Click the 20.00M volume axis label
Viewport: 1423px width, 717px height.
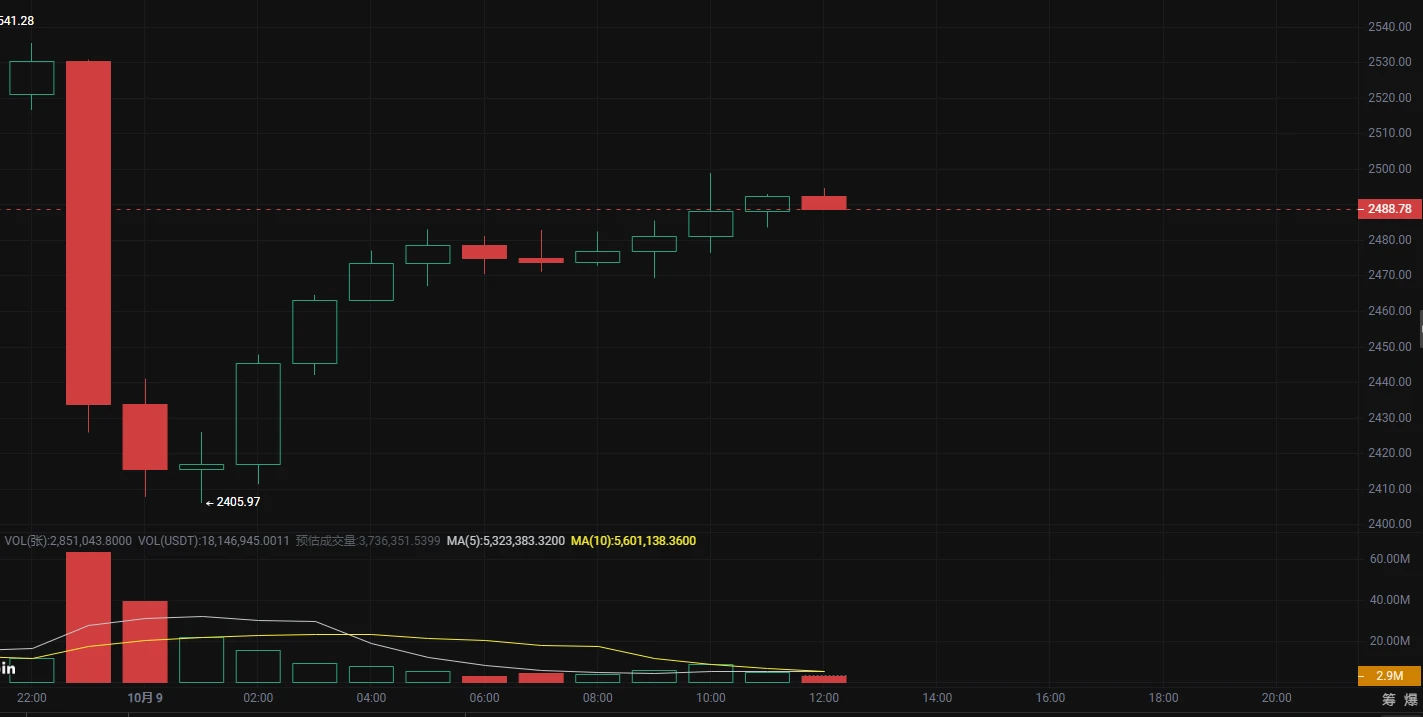(x=1390, y=641)
